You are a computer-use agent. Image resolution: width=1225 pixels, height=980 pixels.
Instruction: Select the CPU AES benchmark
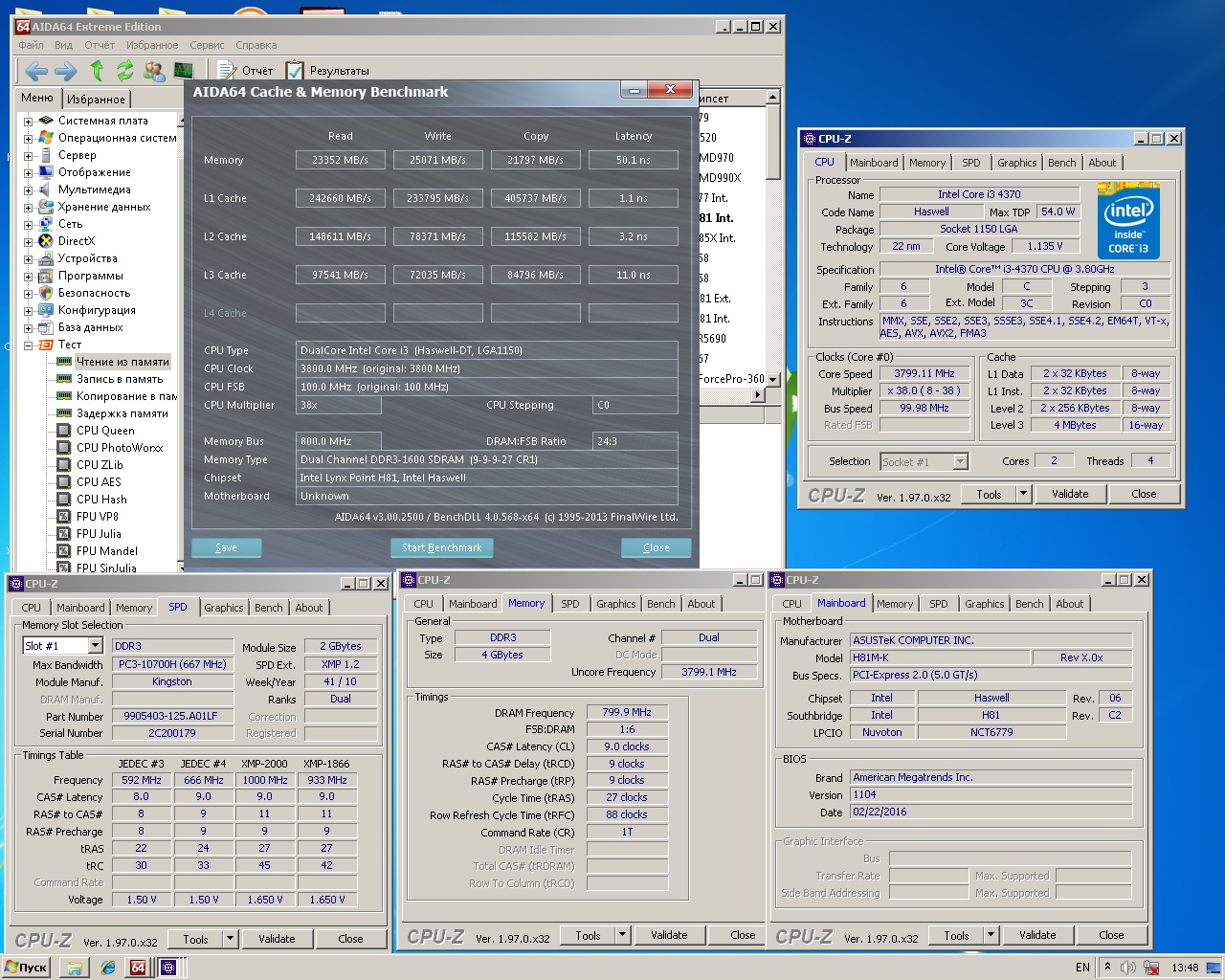(99, 482)
